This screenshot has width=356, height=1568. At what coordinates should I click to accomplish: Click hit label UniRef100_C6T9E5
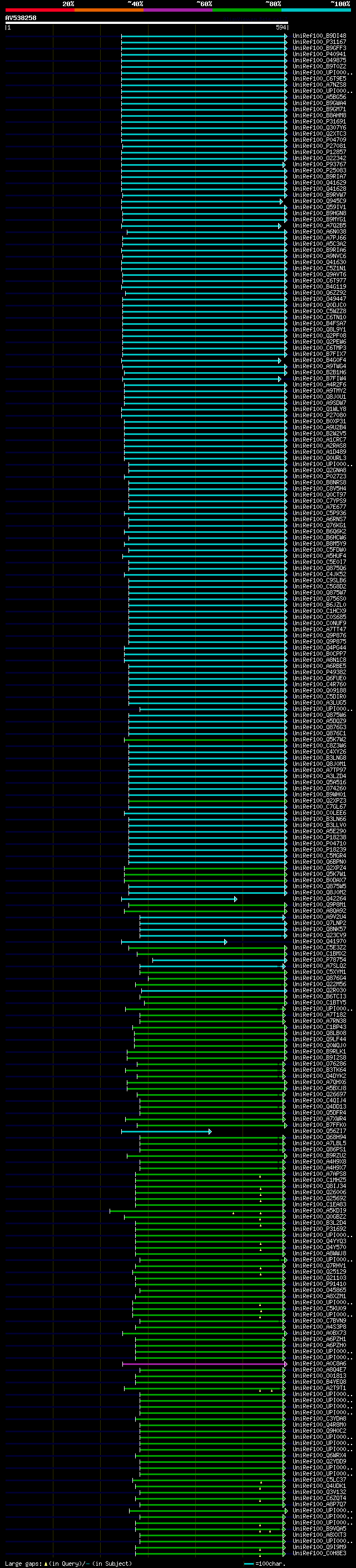(x=319, y=78)
